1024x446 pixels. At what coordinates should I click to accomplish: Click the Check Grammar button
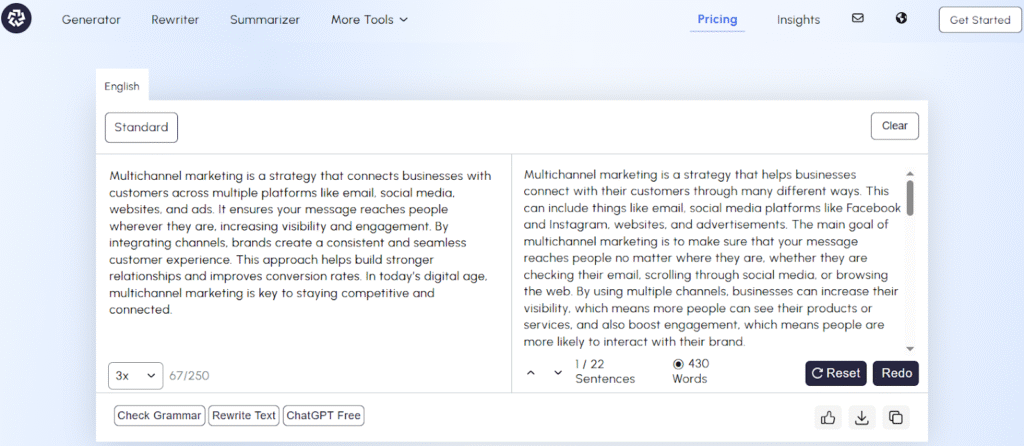click(160, 415)
